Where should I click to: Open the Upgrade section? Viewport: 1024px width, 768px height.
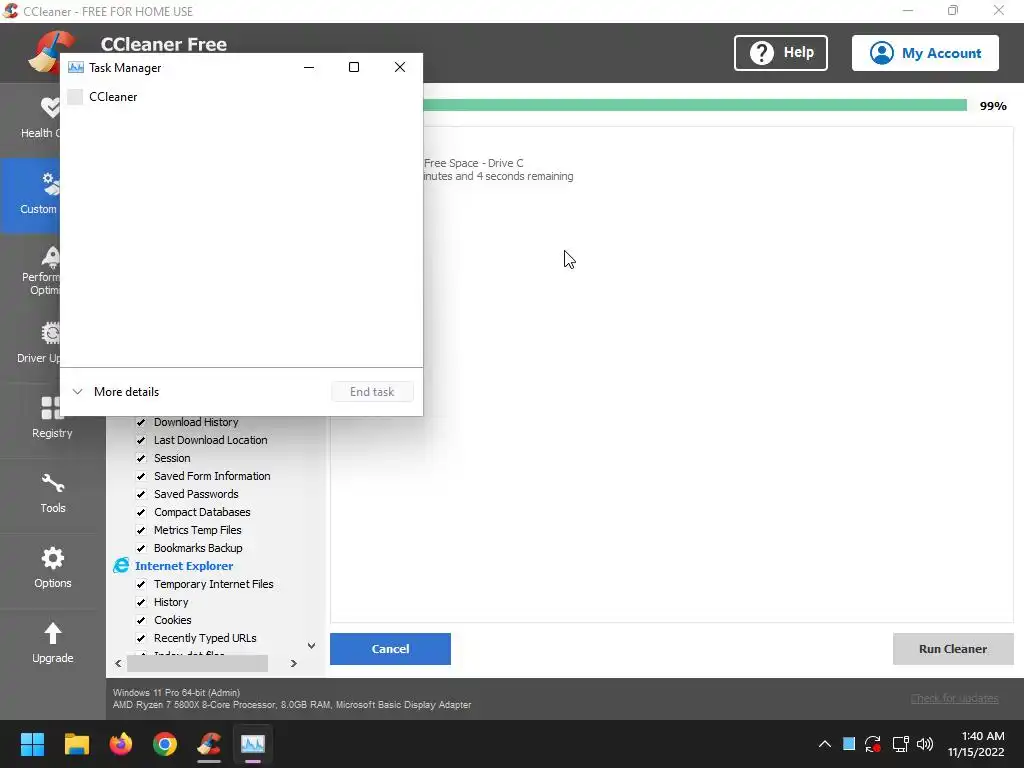[52, 644]
